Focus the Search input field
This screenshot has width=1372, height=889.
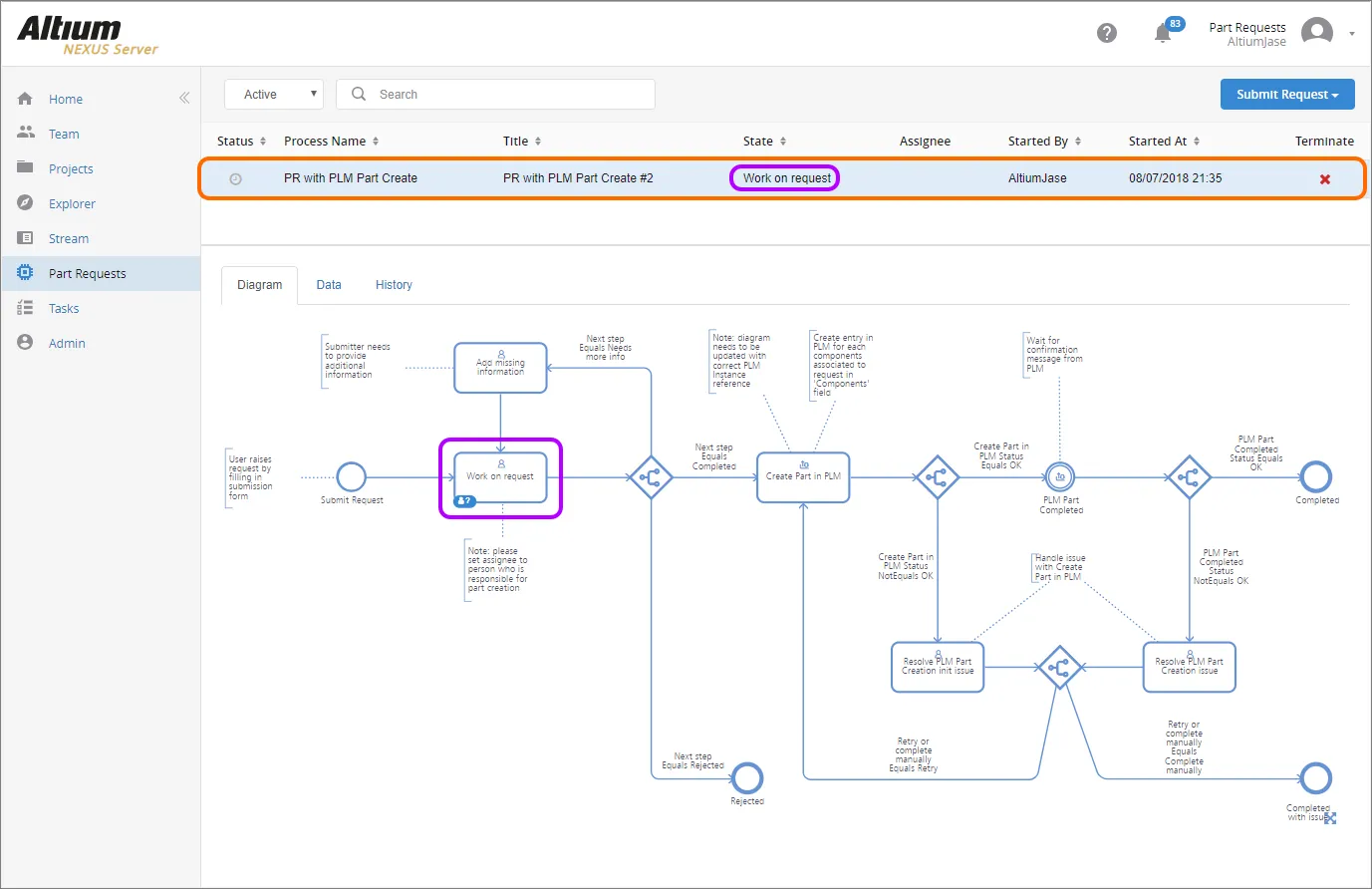(495, 95)
